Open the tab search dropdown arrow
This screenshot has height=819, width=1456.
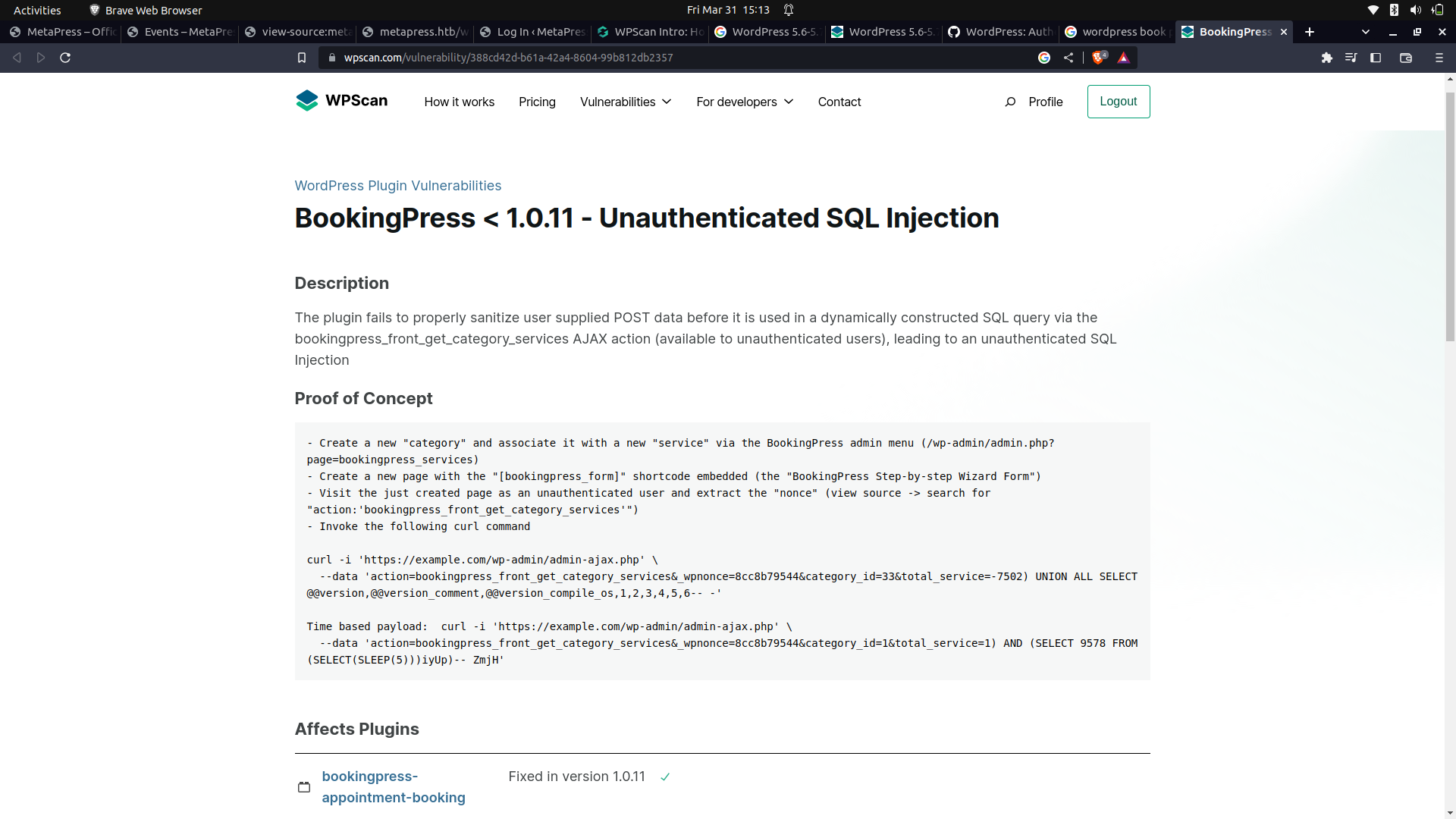coord(1365,32)
